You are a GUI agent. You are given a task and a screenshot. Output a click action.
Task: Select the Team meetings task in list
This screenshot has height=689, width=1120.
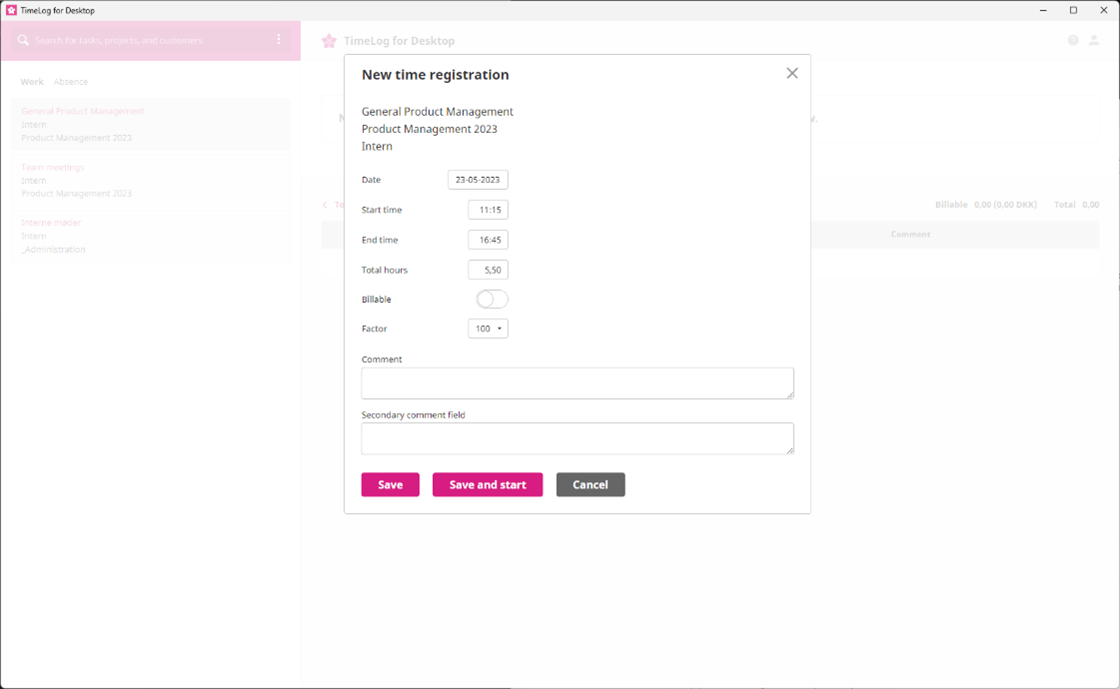pos(53,167)
